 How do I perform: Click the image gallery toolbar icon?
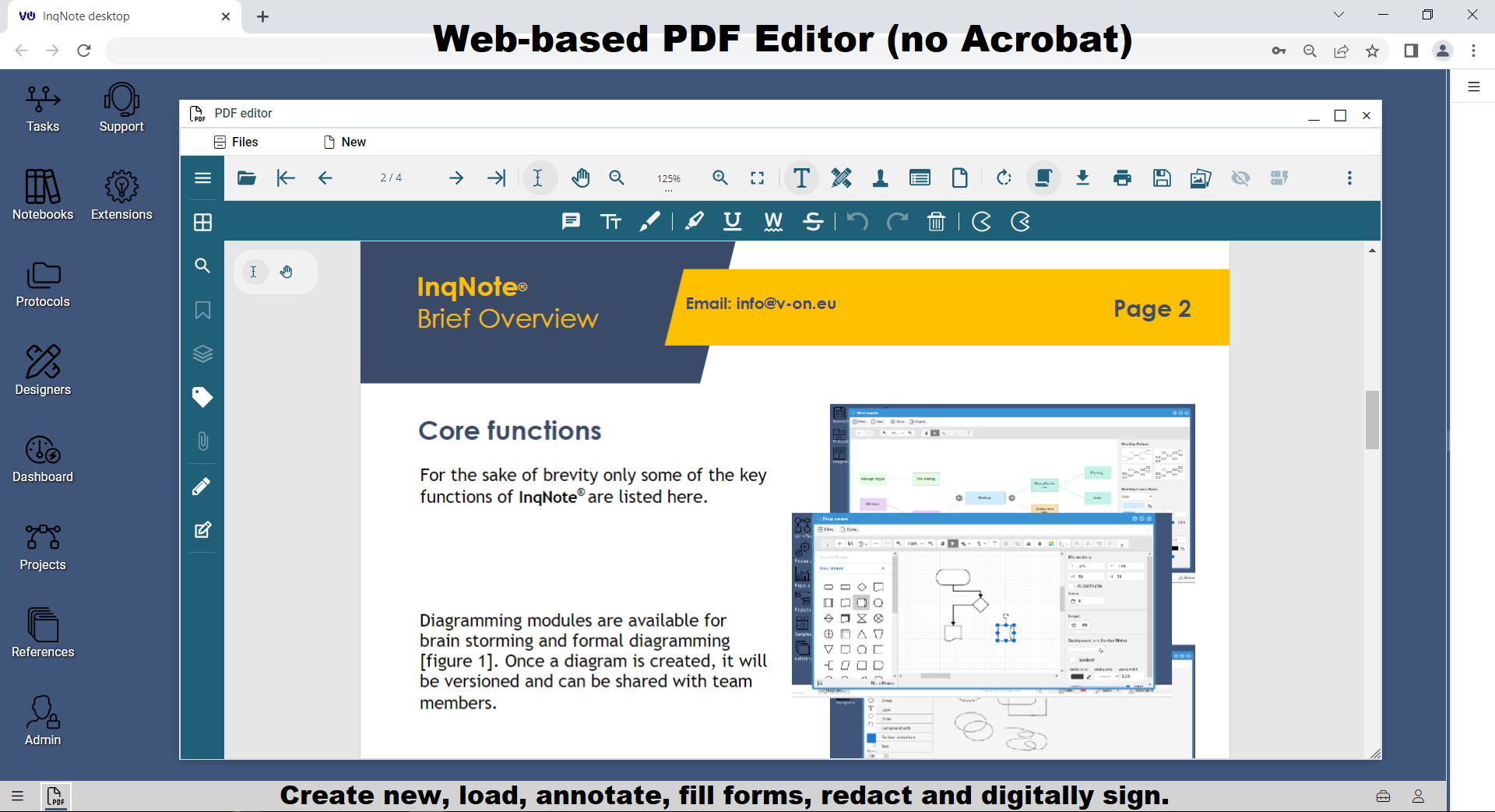point(1201,178)
